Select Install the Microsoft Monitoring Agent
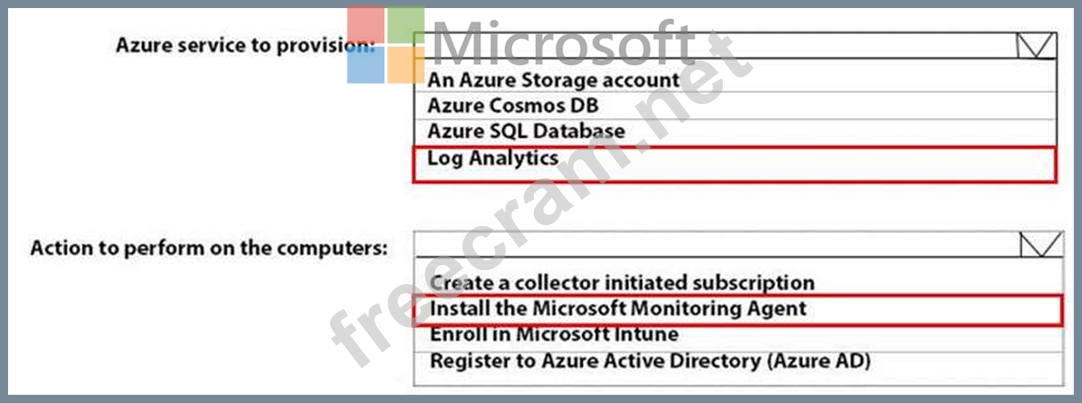The image size is (1082, 403). tap(738, 308)
